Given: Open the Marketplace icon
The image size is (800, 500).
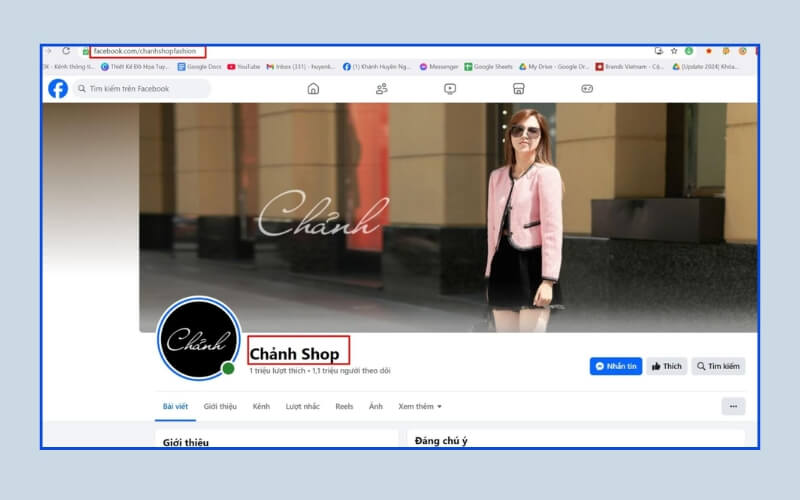Looking at the screenshot, I should pos(518,89).
